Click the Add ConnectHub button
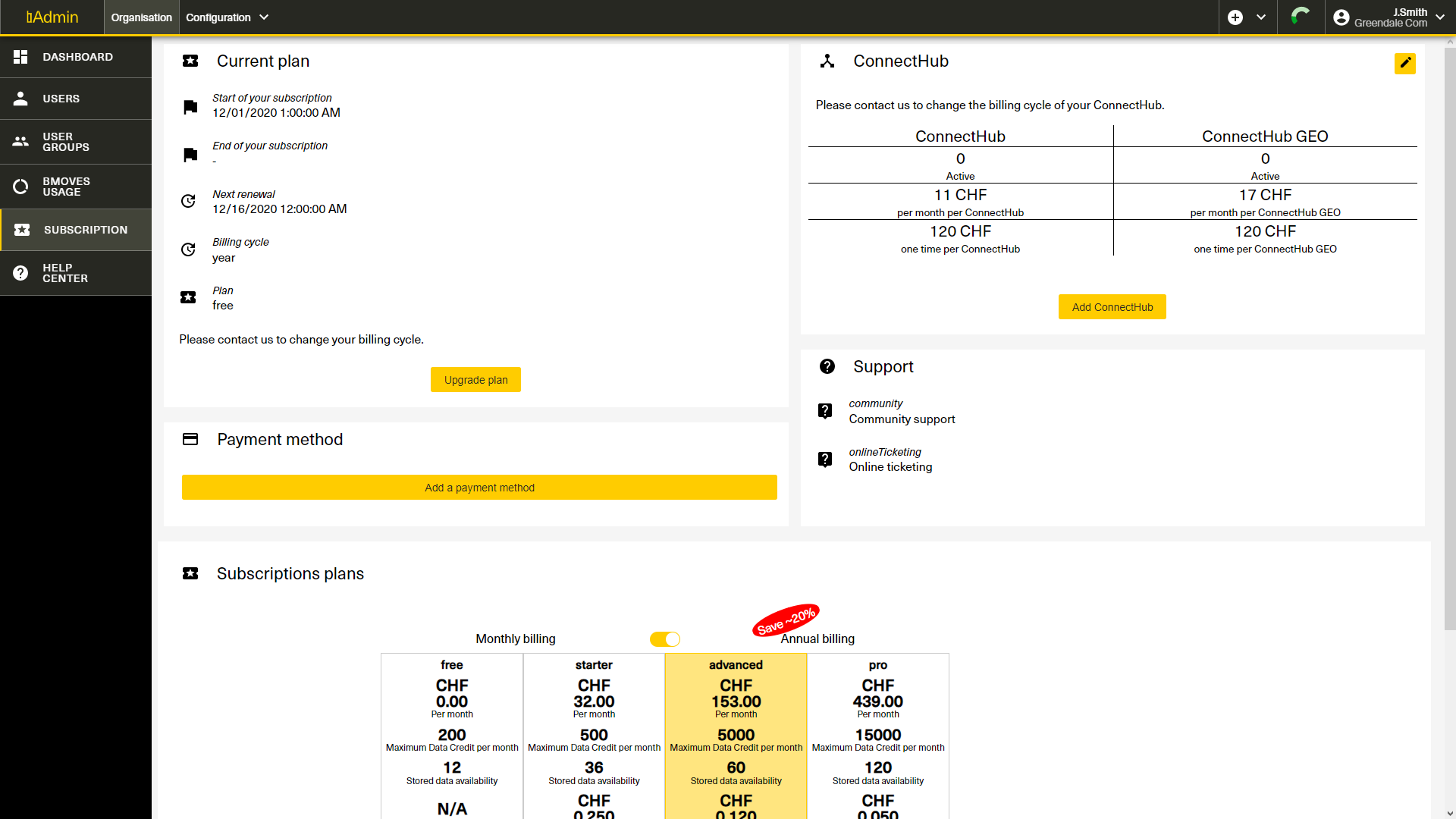The image size is (1456, 819). pos(1112,307)
